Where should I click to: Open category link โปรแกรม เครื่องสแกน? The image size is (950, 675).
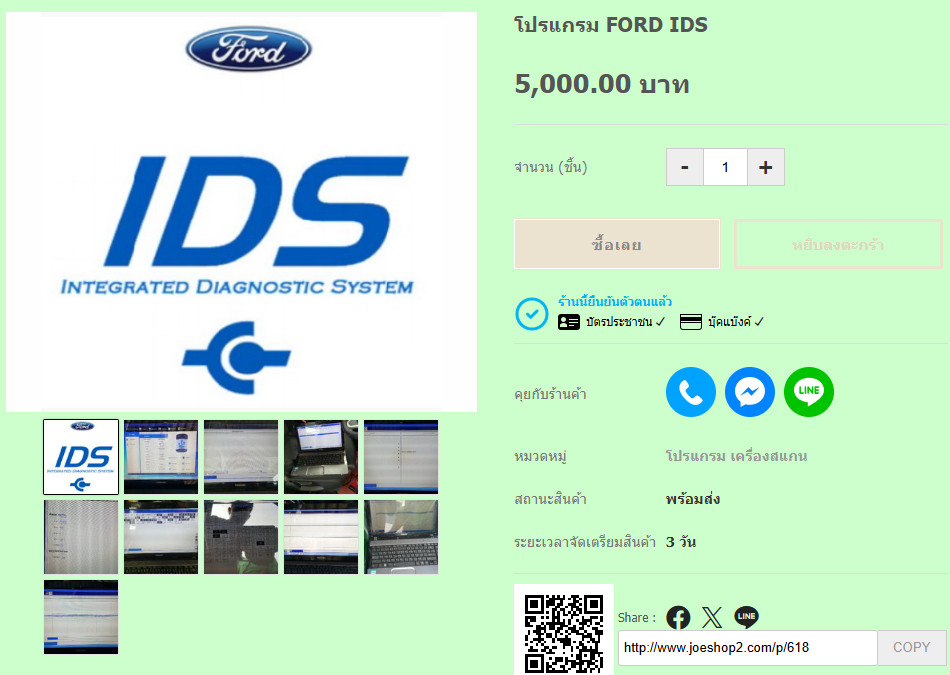pyautogui.click(x=736, y=456)
